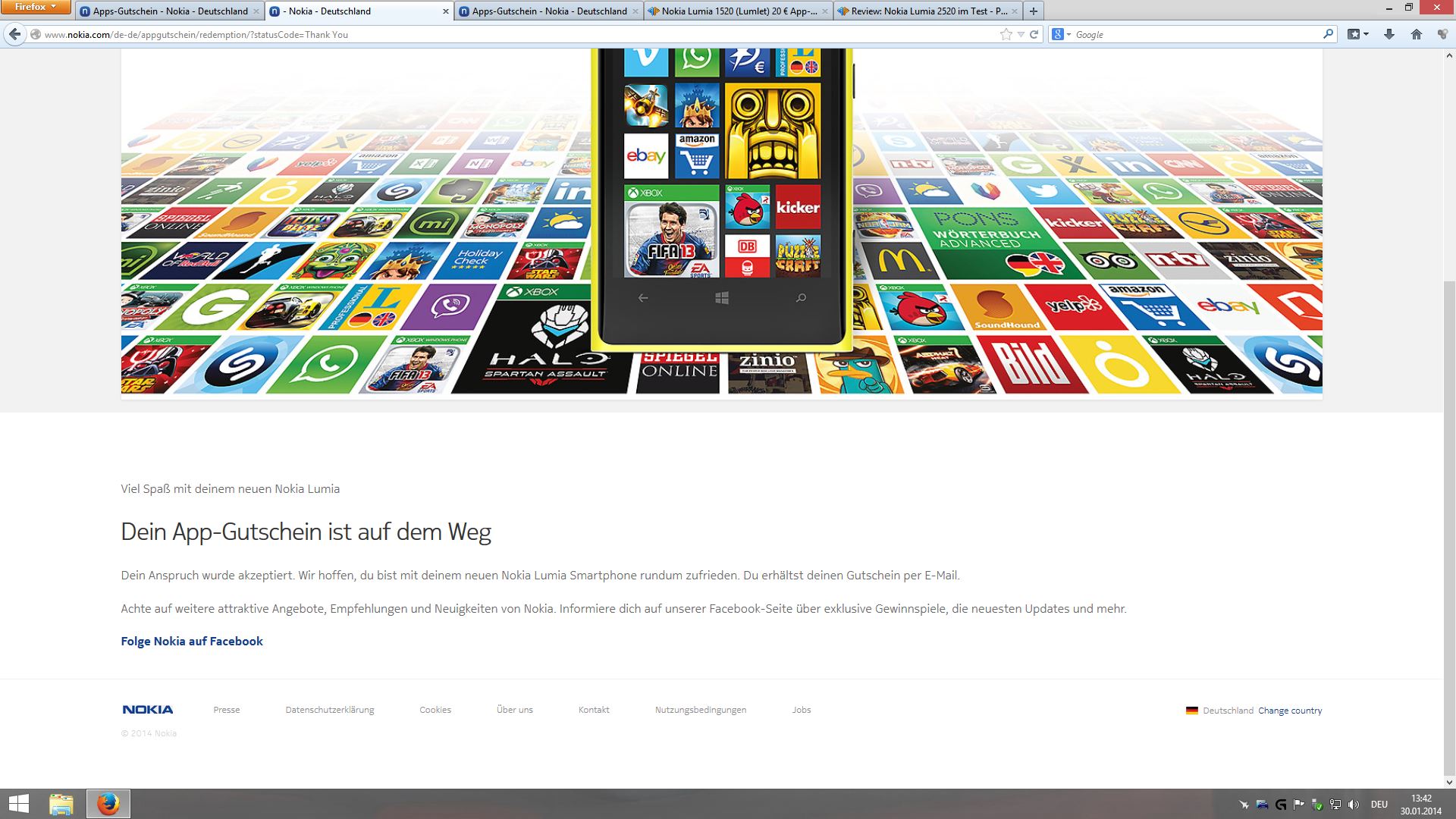Open the Downloads arrow icon

pos(1389,34)
